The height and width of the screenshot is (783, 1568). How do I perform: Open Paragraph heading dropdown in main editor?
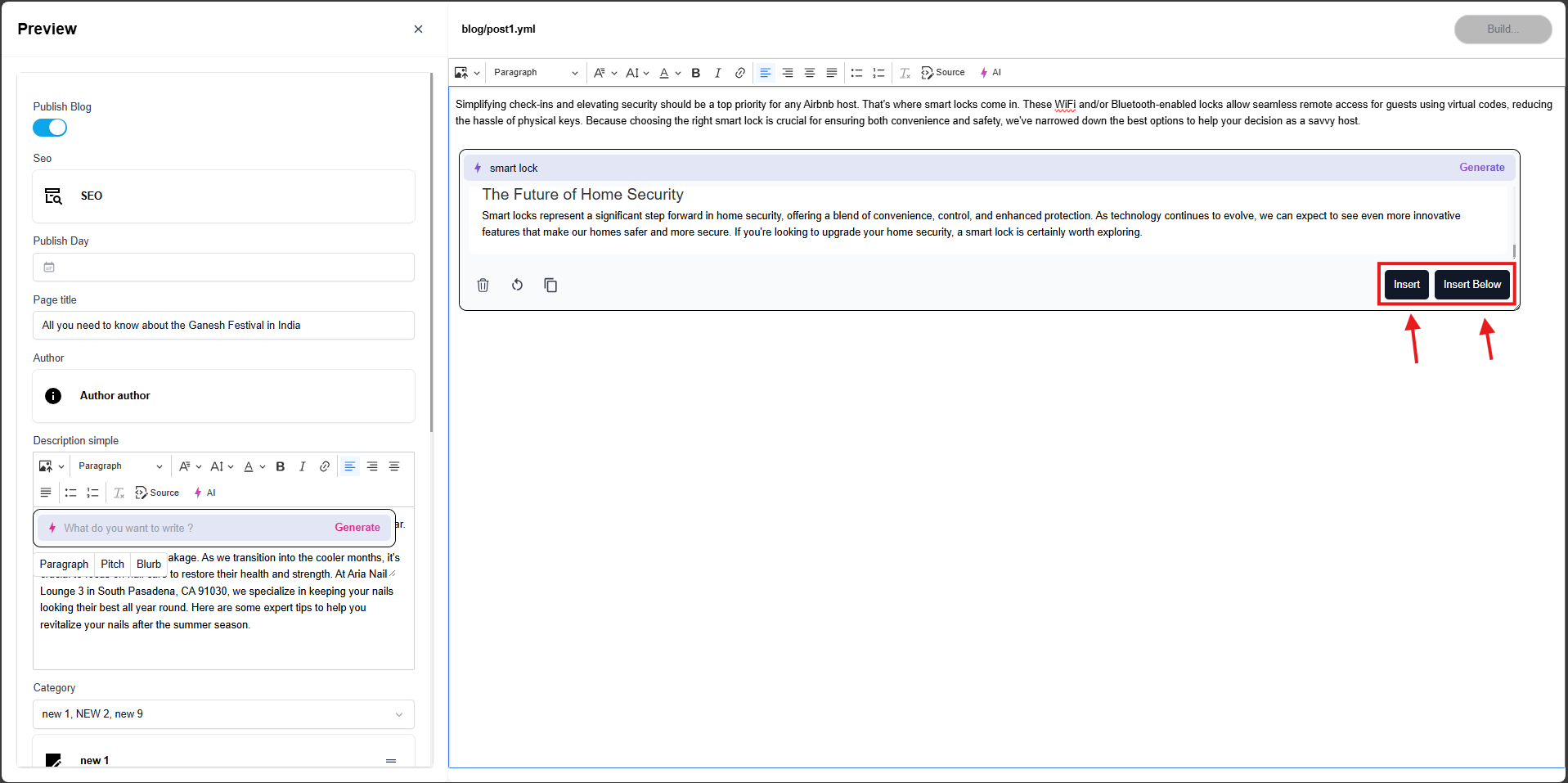[x=535, y=73]
